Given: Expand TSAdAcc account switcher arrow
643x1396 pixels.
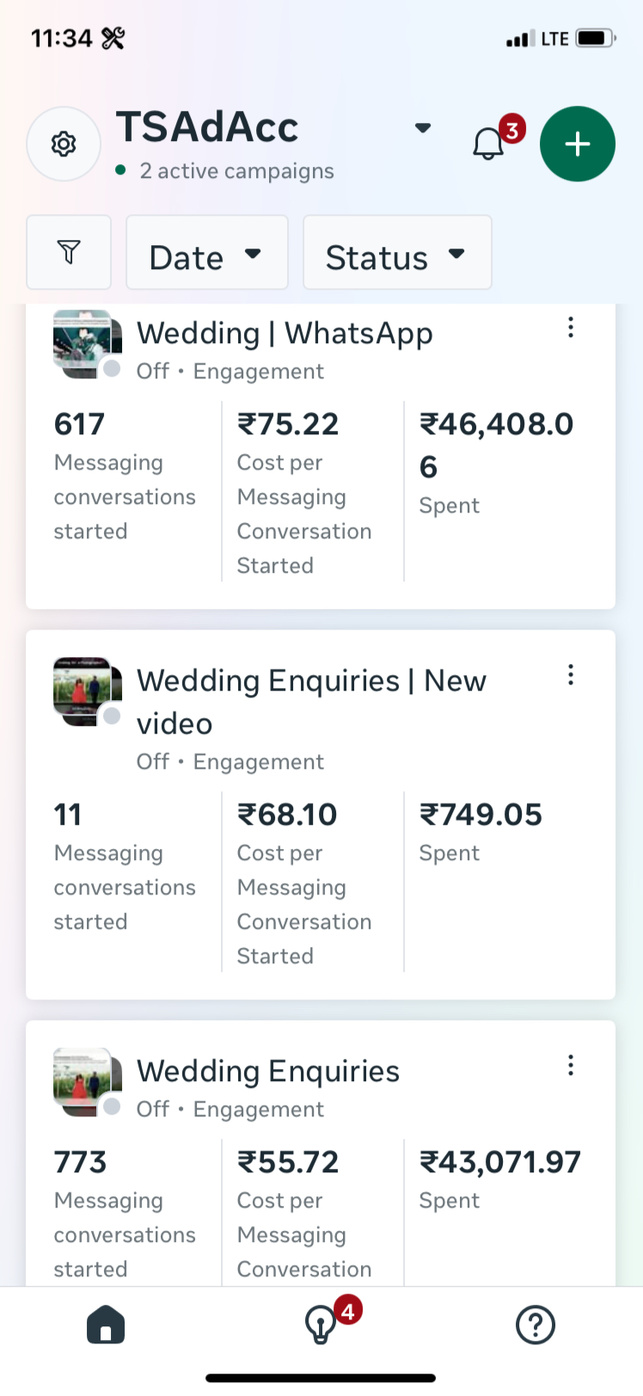Looking at the screenshot, I should point(423,128).
